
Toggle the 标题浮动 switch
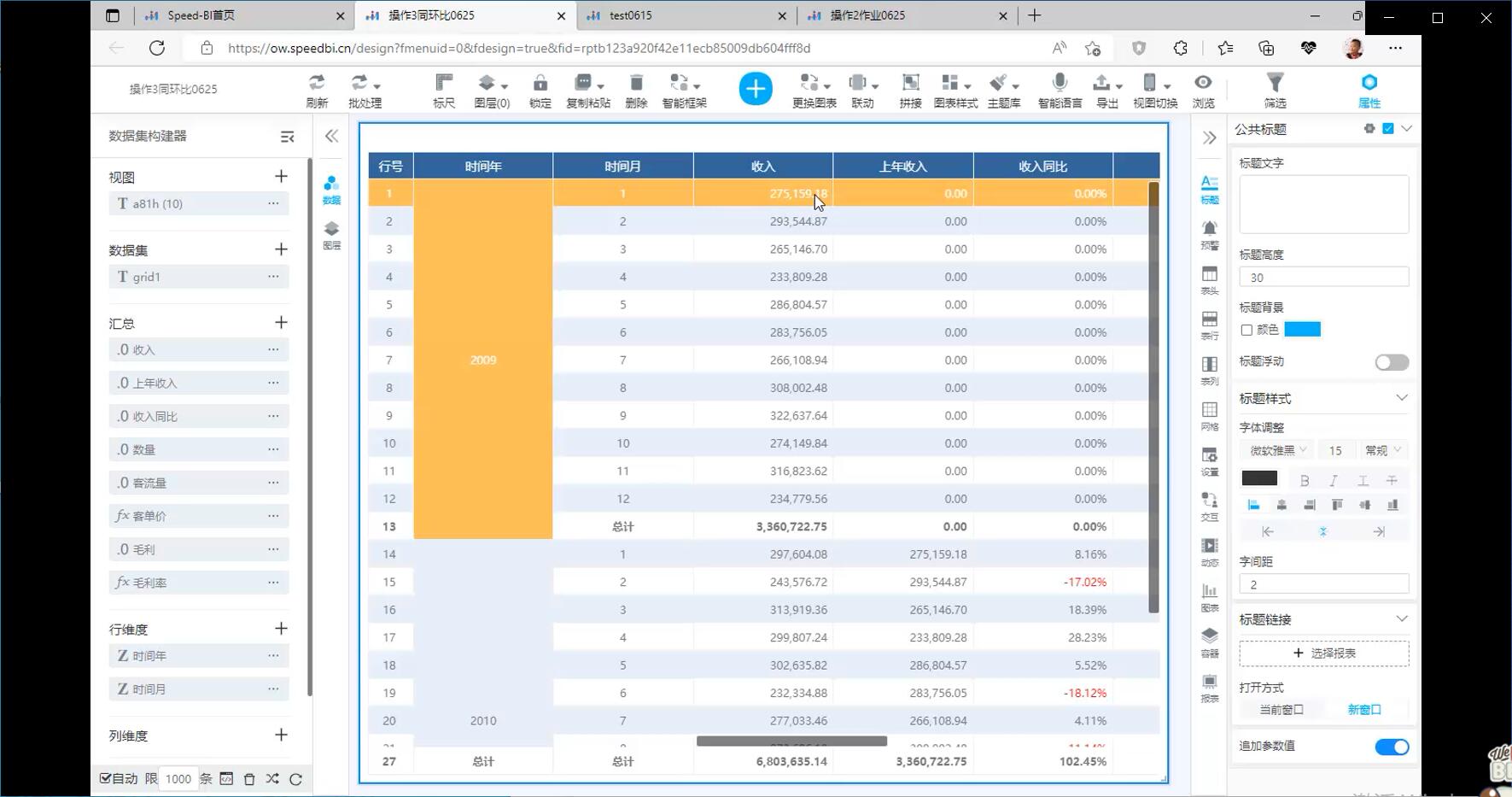1392,362
